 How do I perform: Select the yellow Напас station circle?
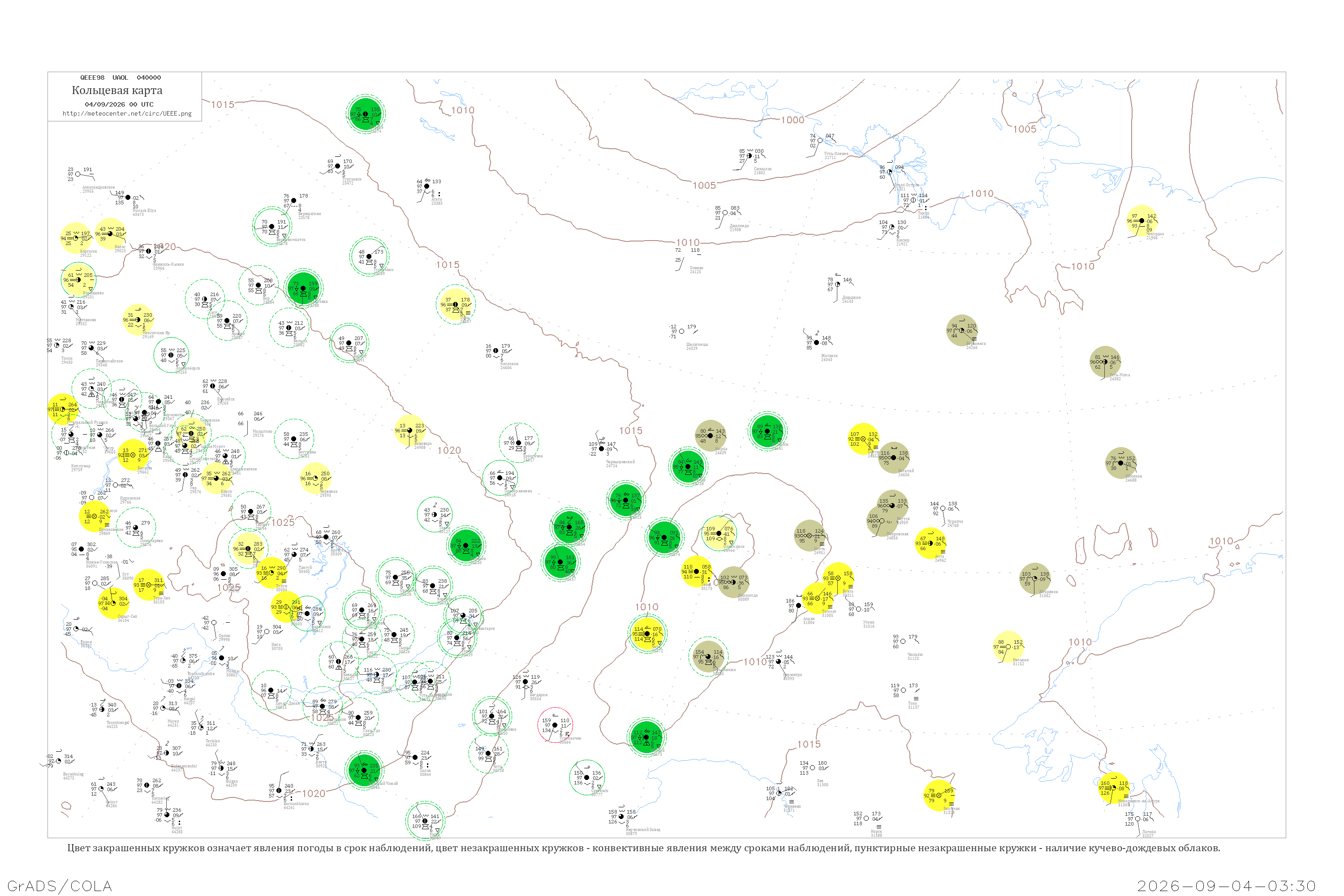tap(110, 234)
